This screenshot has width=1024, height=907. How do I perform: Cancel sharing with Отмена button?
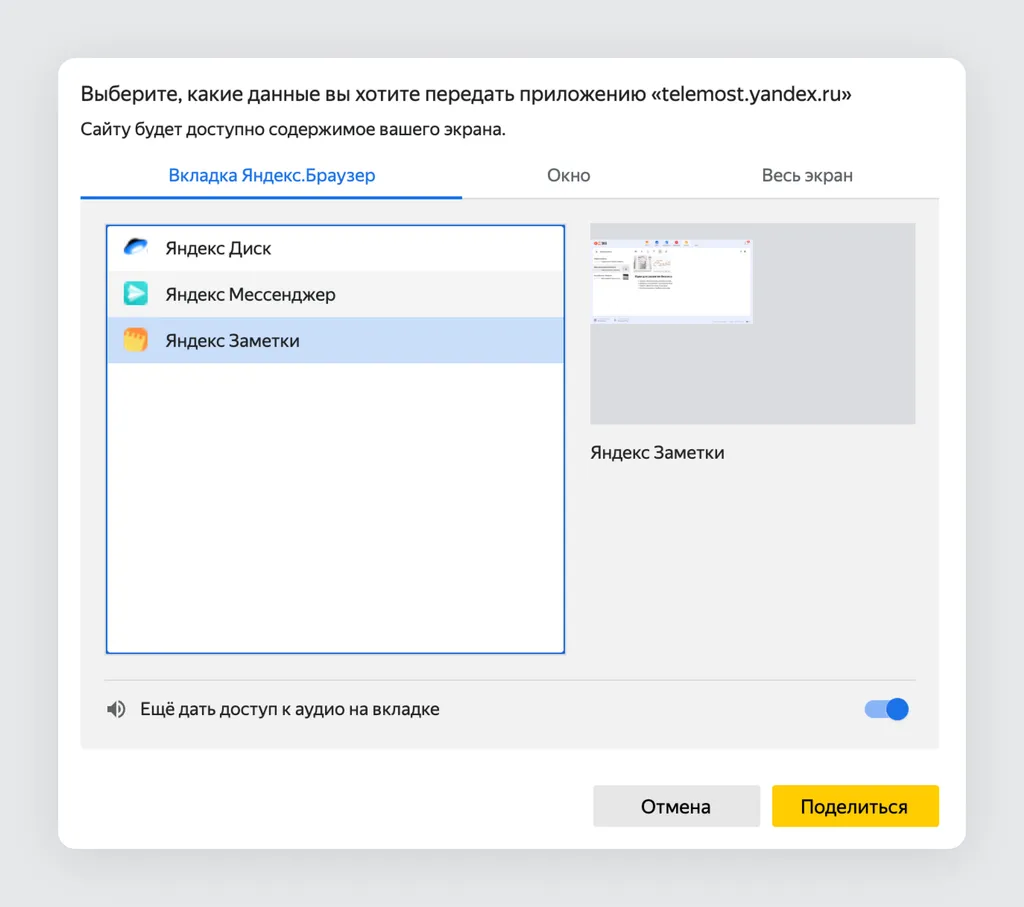[x=677, y=806]
